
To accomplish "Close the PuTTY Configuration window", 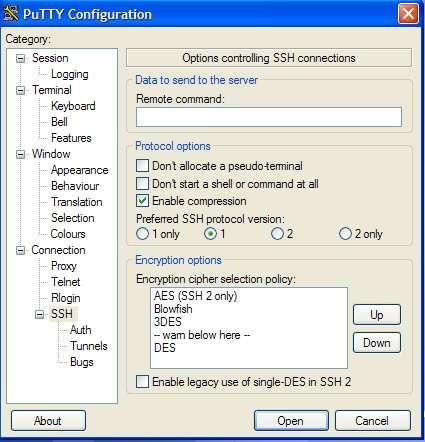I will click(408, 14).
